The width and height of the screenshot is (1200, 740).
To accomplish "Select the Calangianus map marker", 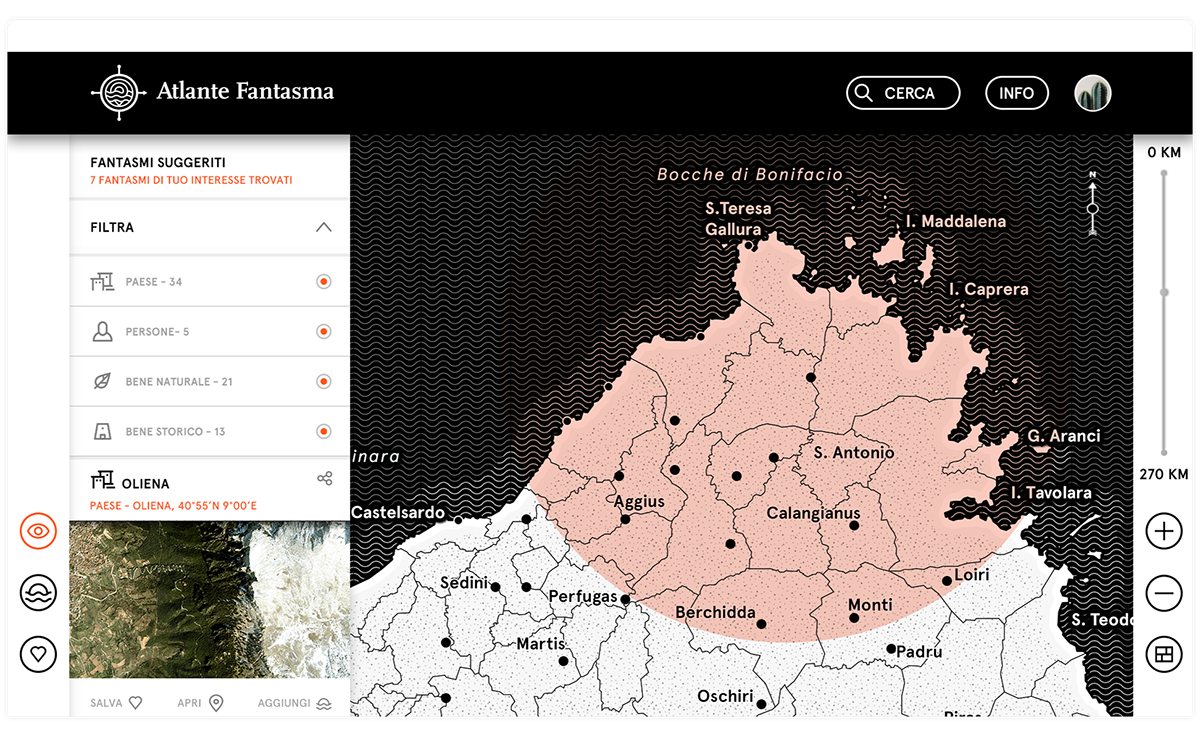I will (x=853, y=525).
